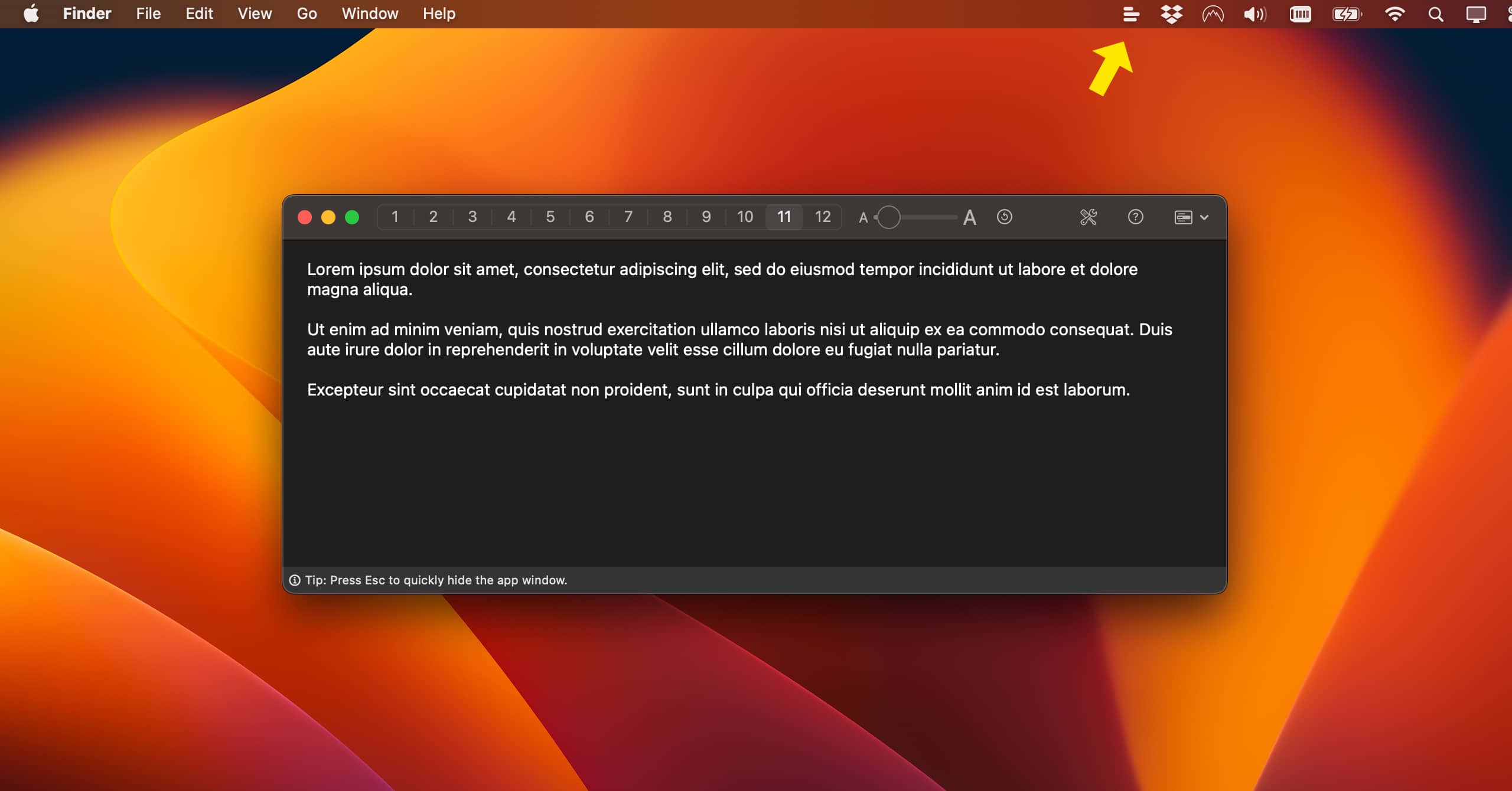Open the File menu
The height and width of the screenshot is (791, 1512).
[148, 14]
